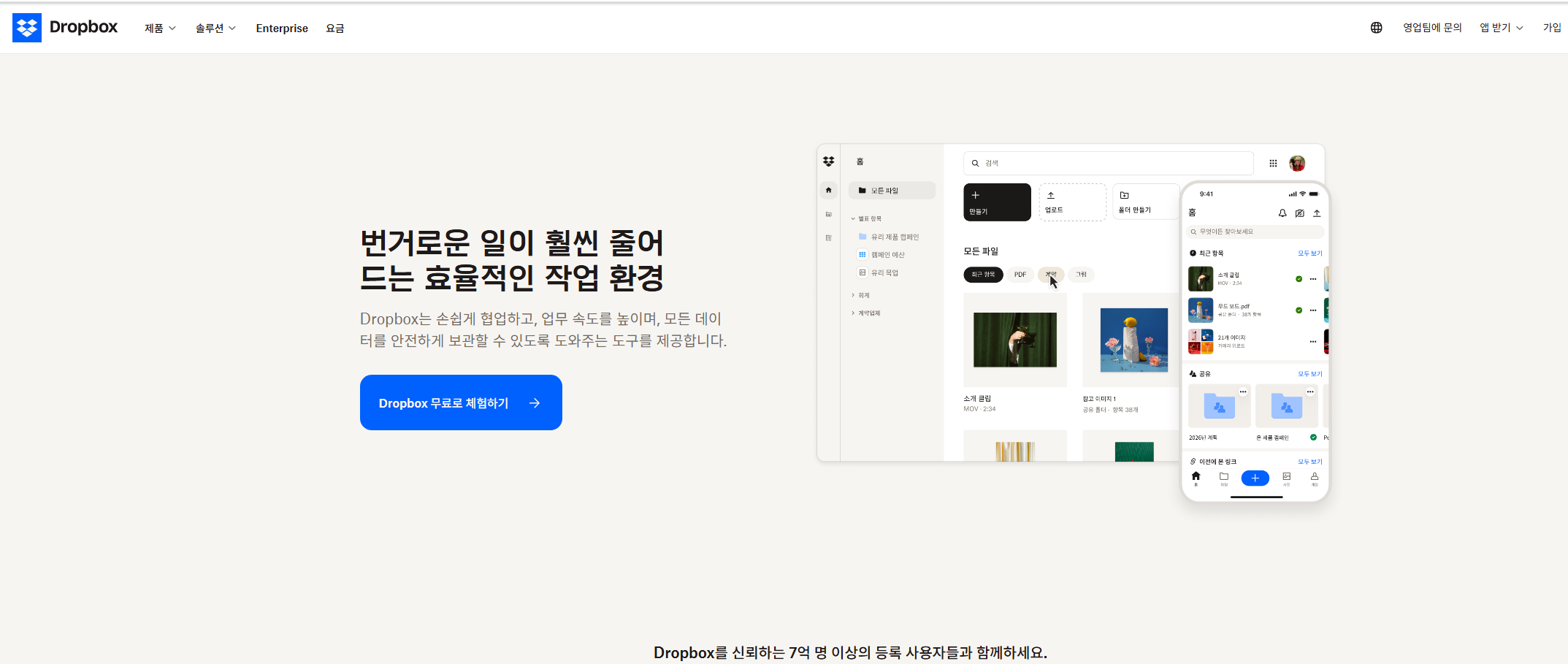Open options on 2026년 계획 folder card

1243,392
